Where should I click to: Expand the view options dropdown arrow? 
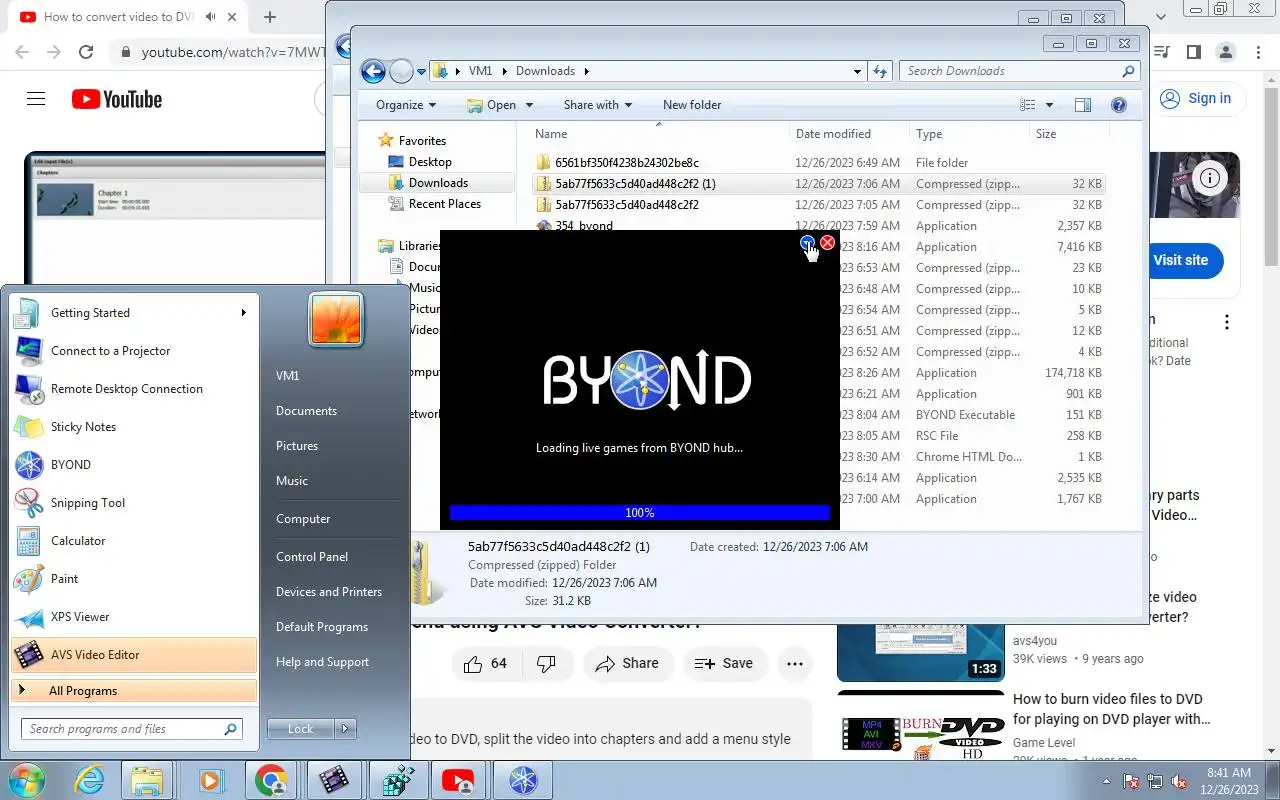point(1049,105)
